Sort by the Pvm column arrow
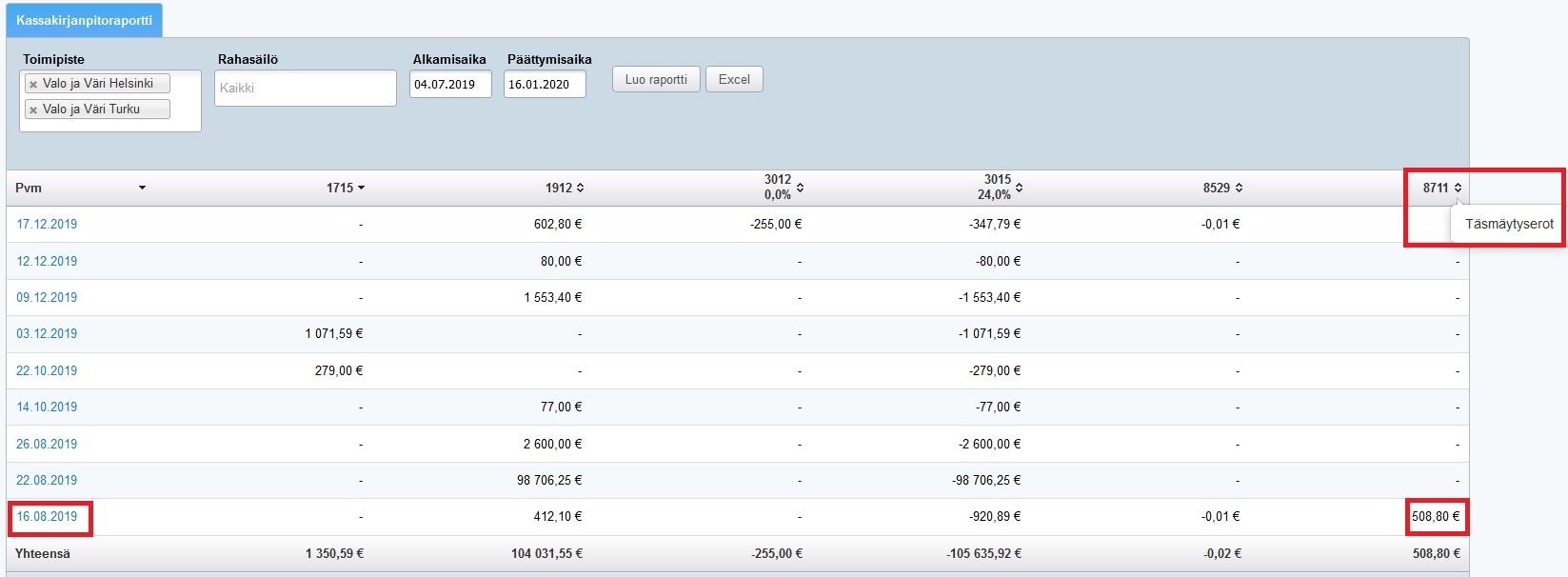The image size is (1568, 577). click(x=142, y=188)
